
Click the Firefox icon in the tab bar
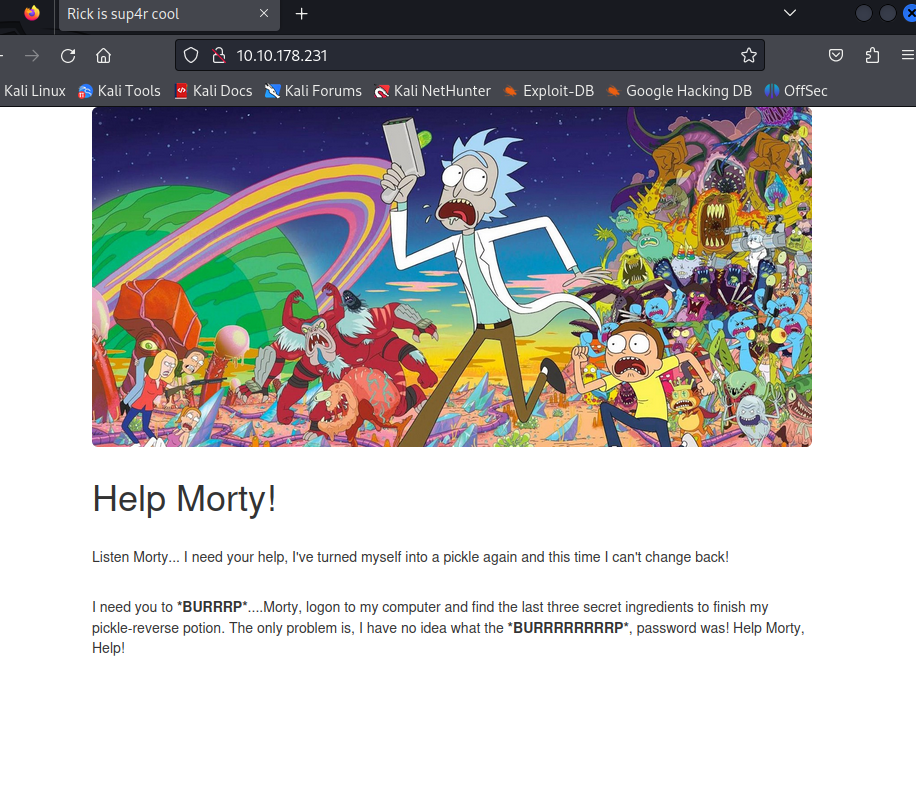32,14
